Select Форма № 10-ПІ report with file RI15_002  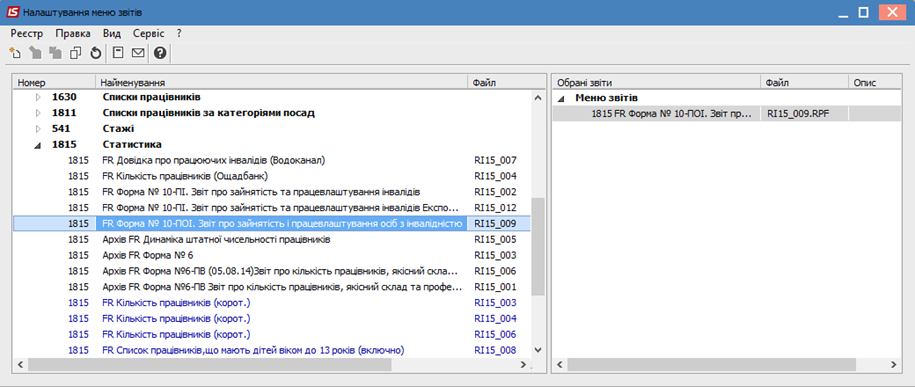(272, 191)
